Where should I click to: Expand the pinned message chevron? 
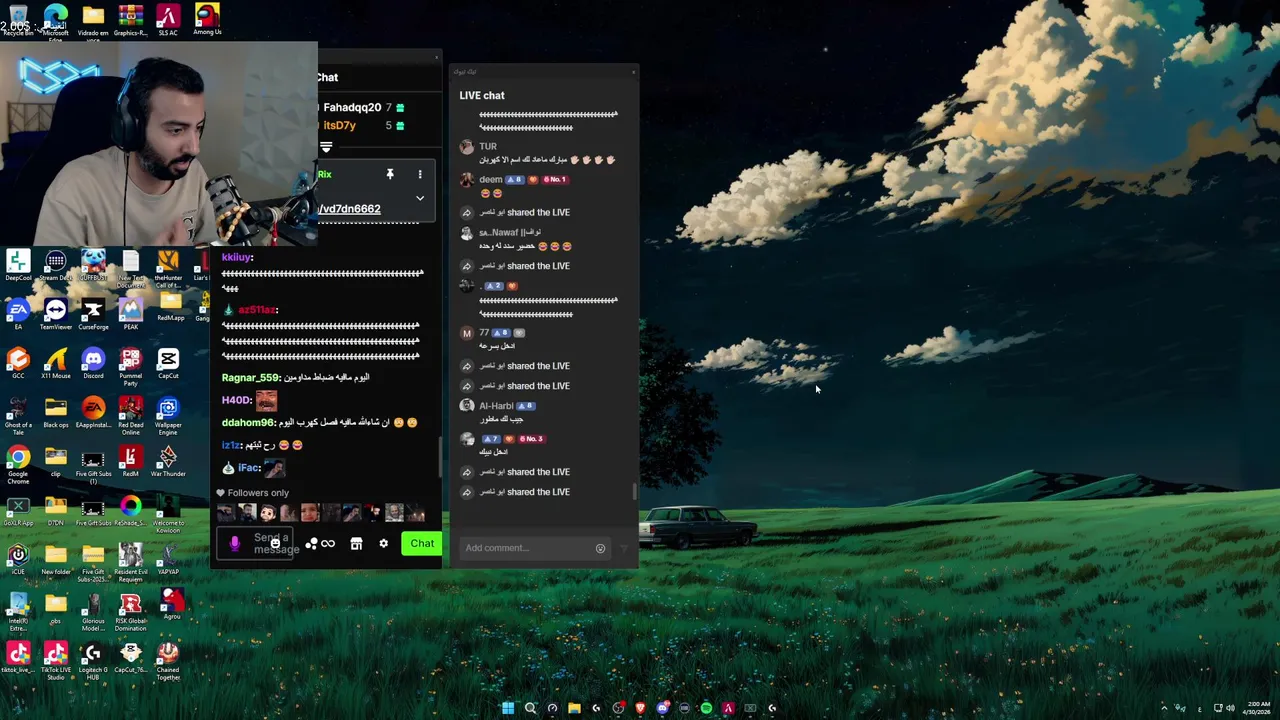tap(420, 198)
